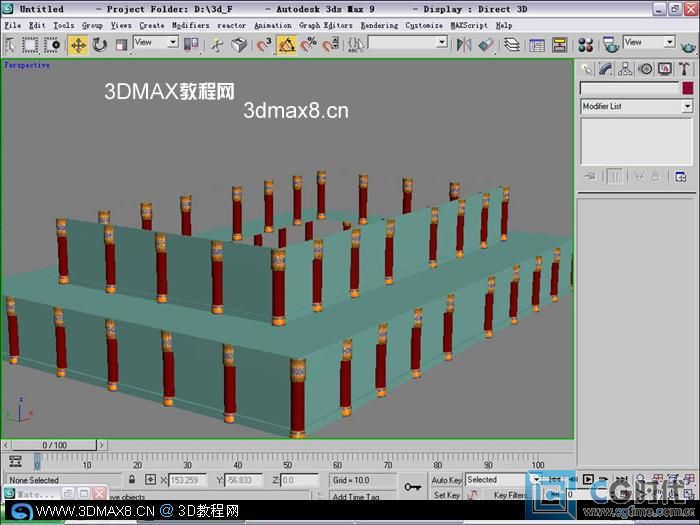This screenshot has width=700, height=525.
Task: Toggle Auto Key animation mode
Action: click(446, 480)
